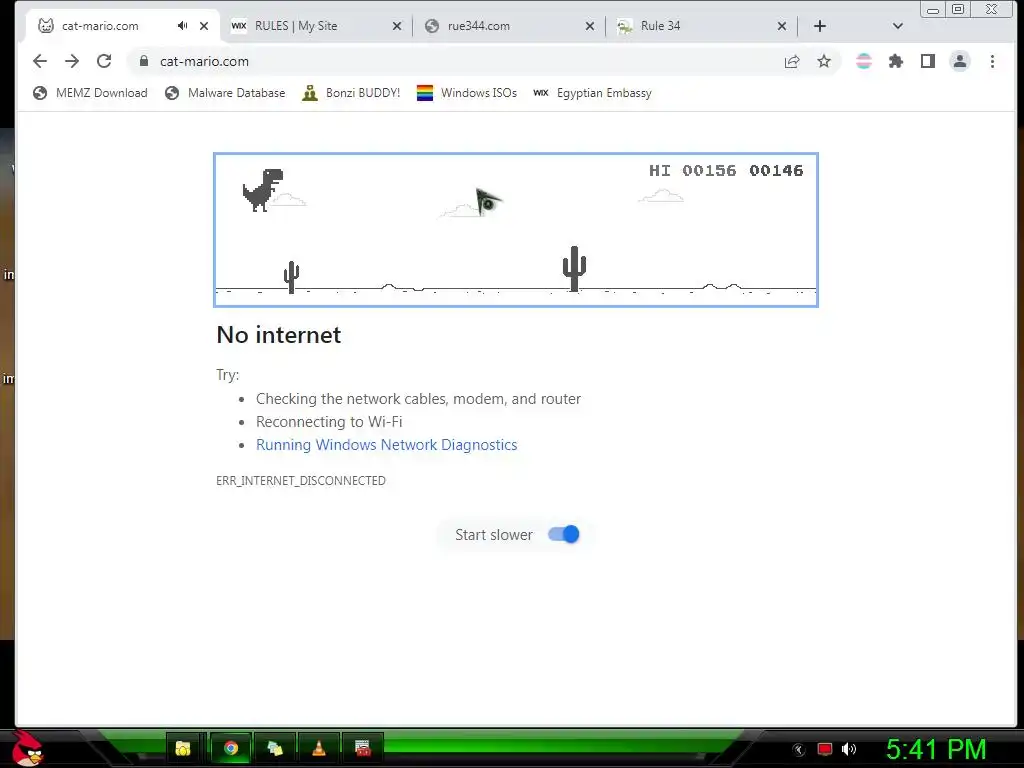This screenshot has width=1024, height=768.
Task: Click the No internet heading
Action: click(279, 334)
